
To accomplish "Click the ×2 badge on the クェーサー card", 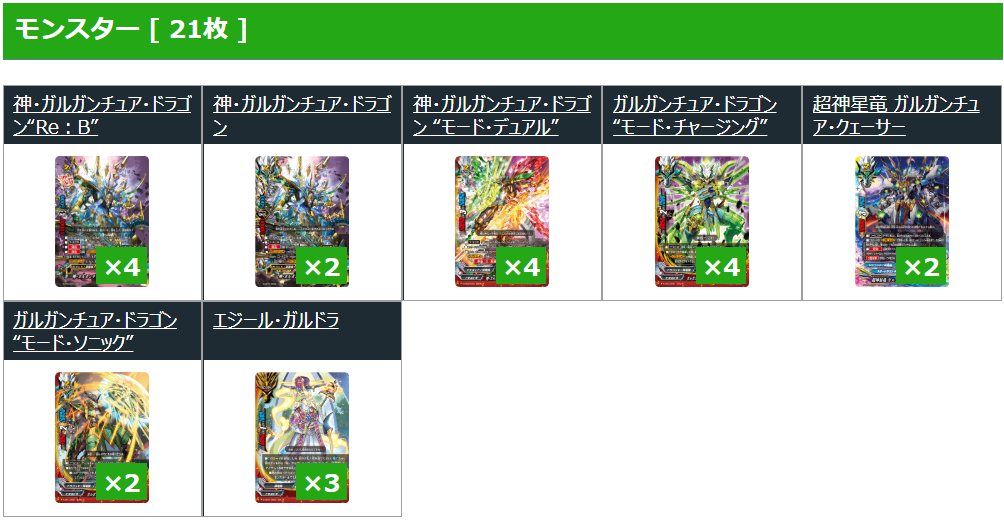I will pyautogui.click(x=922, y=266).
